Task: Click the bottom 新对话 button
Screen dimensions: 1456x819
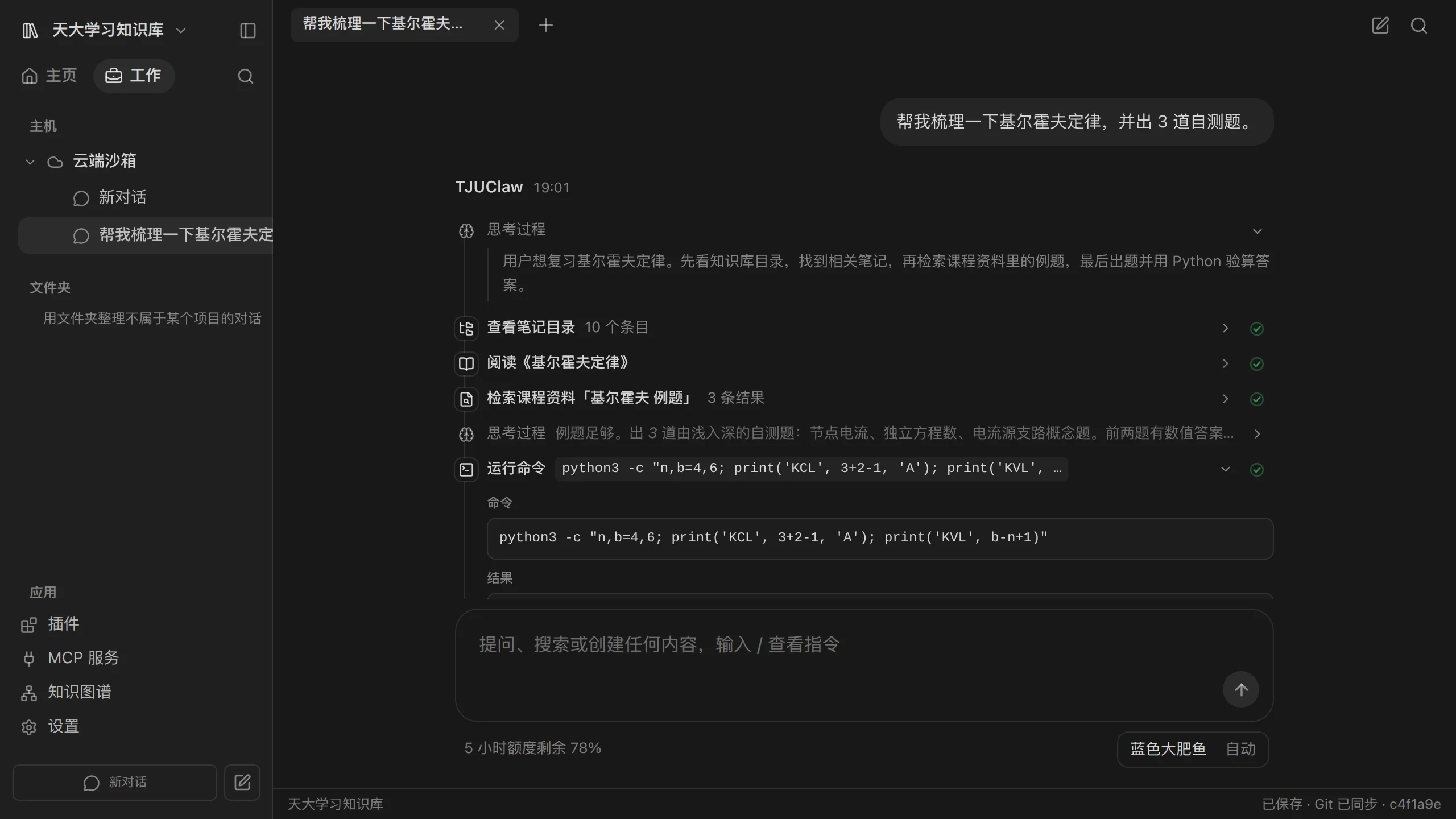Action: pyautogui.click(x=115, y=783)
